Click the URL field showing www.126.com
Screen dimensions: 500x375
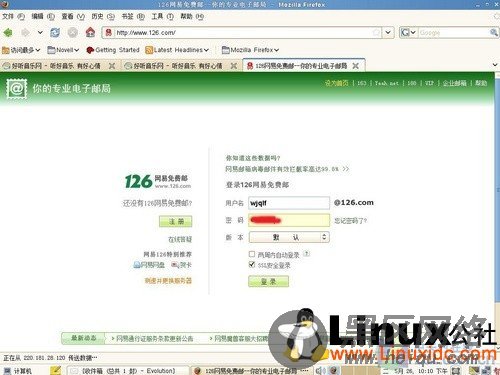coord(242,33)
